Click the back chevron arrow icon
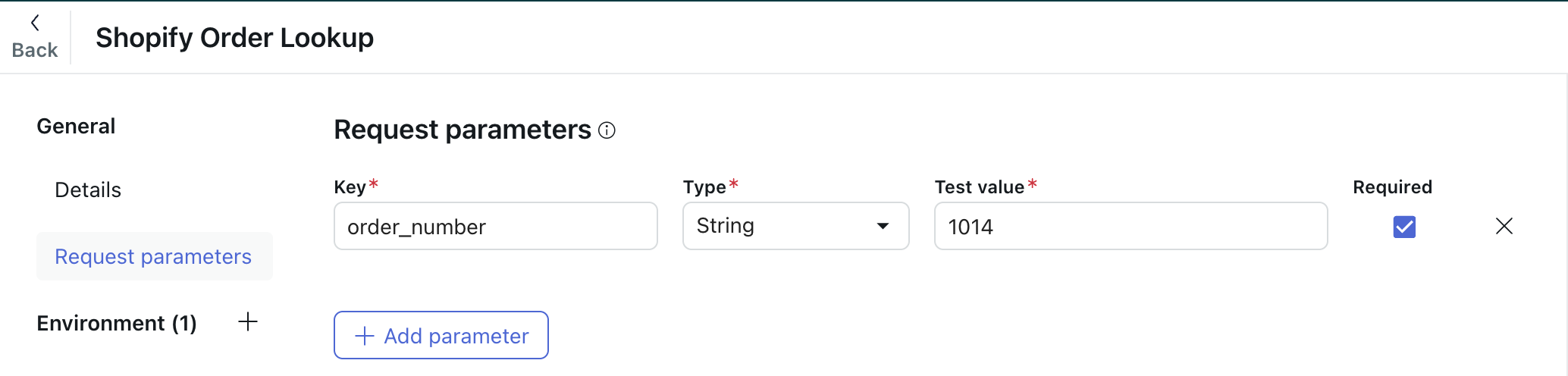 pos(35,23)
